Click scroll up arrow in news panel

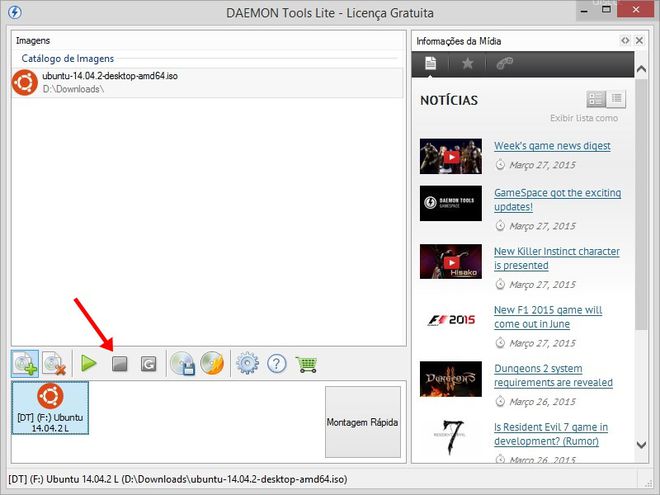click(x=641, y=69)
